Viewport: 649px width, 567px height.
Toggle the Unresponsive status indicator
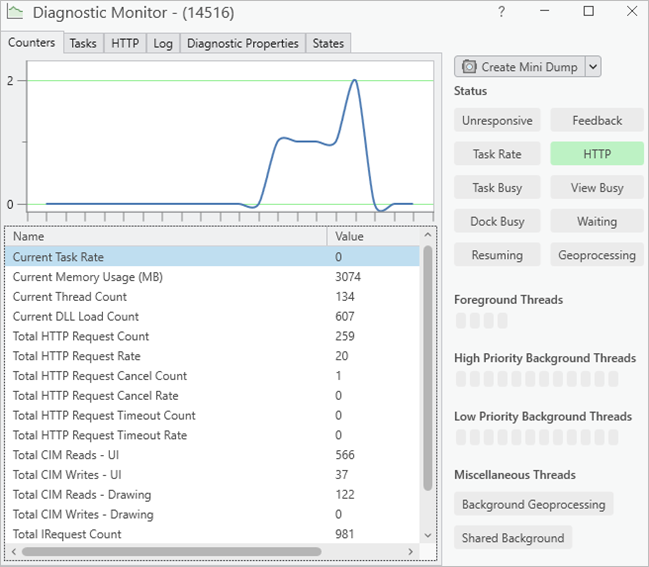pyautogui.click(x=497, y=121)
